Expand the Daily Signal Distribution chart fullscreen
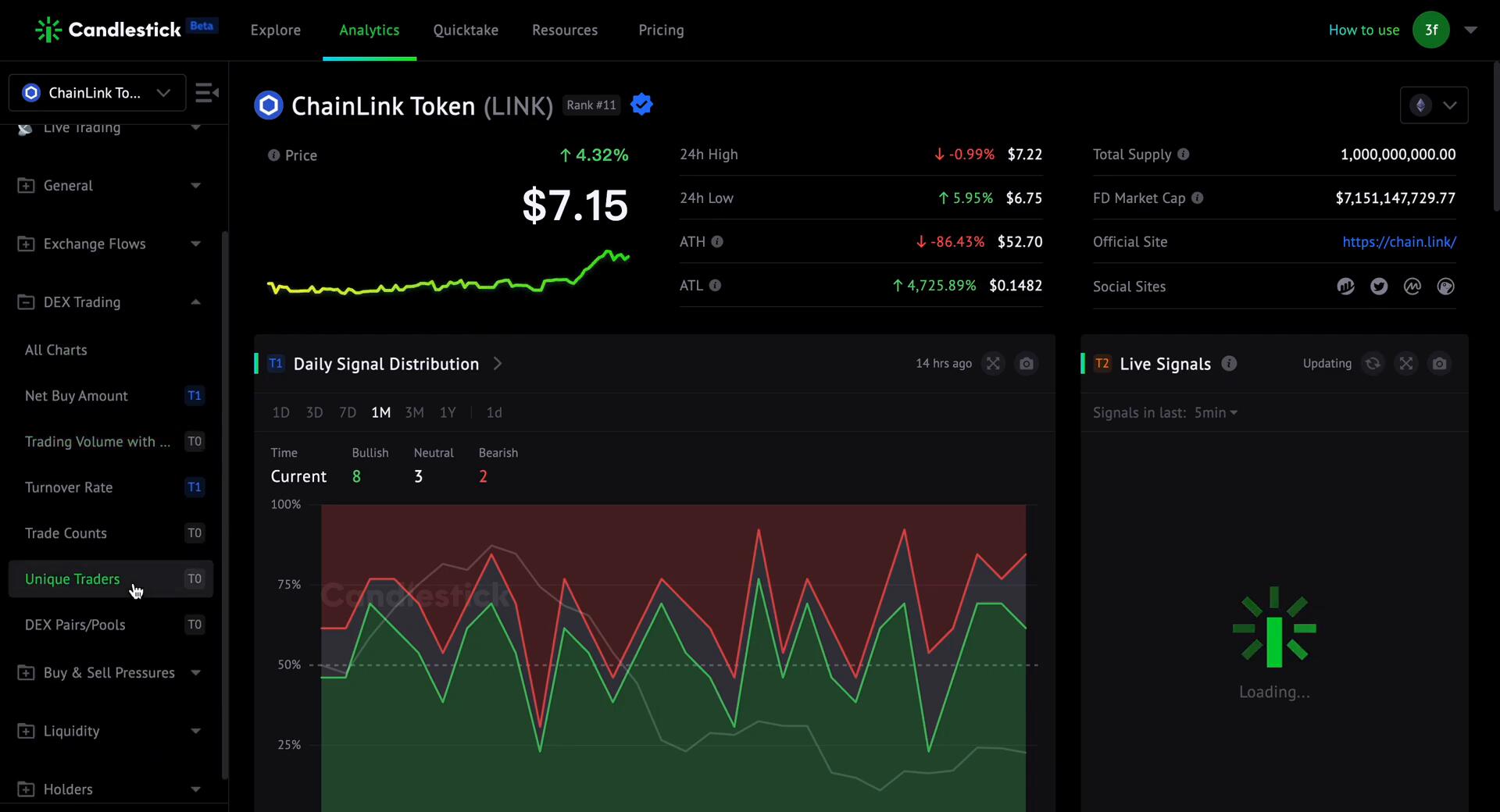The width and height of the screenshot is (1500, 812). point(992,364)
